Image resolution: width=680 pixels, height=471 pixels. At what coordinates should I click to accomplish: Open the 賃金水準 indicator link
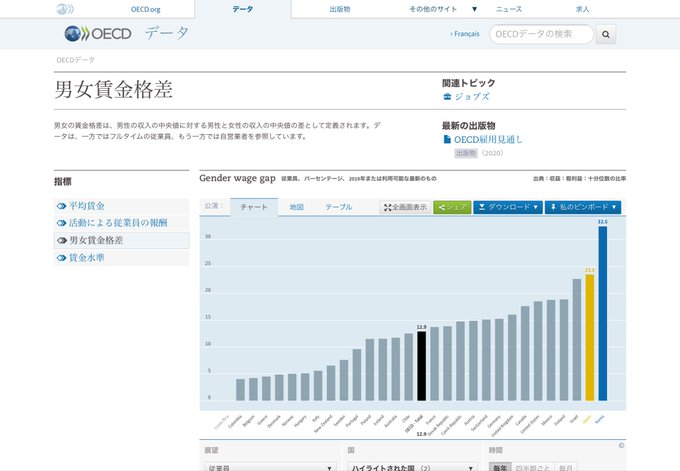click(87, 258)
